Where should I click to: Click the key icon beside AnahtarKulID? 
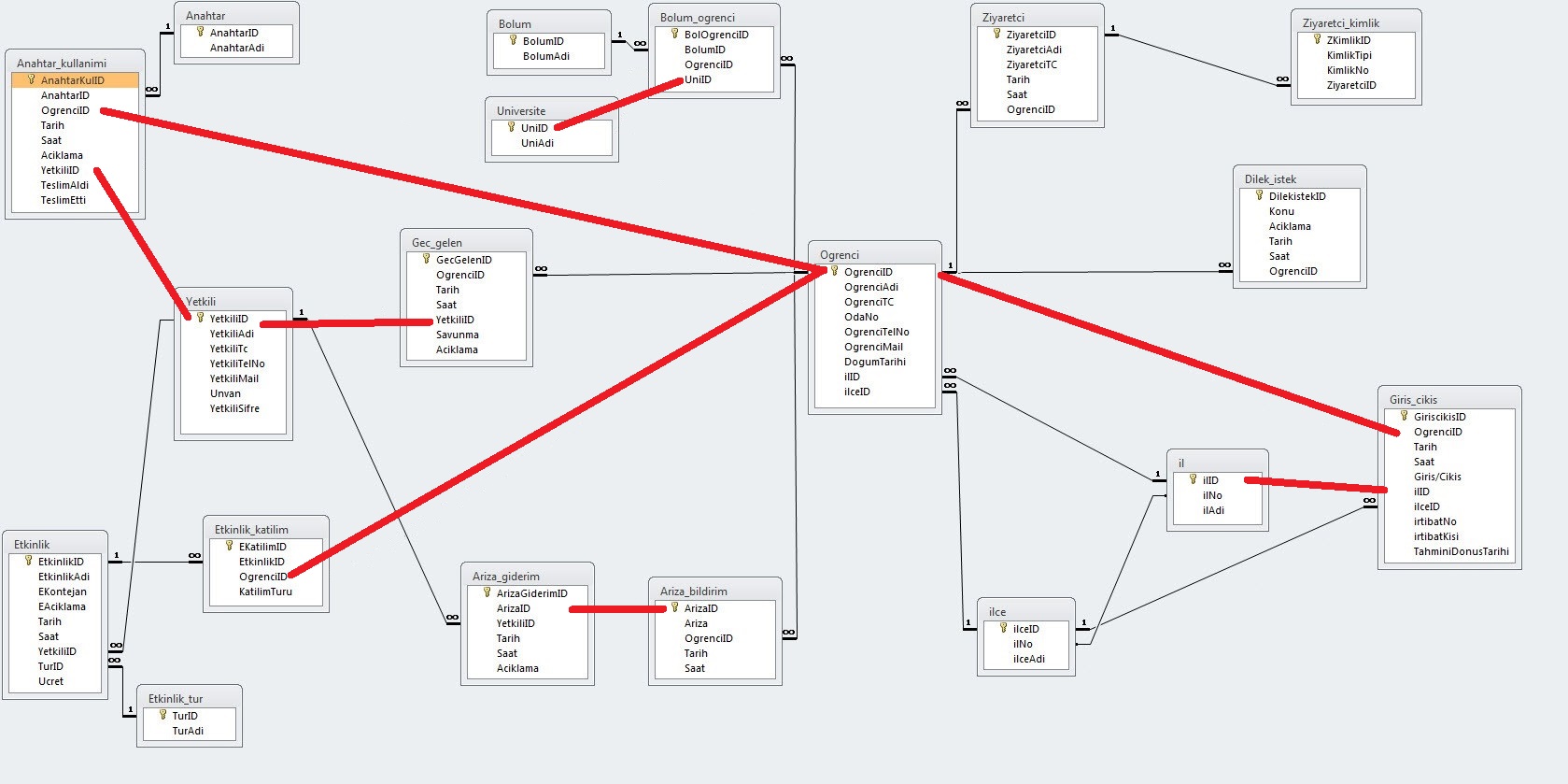coord(31,80)
